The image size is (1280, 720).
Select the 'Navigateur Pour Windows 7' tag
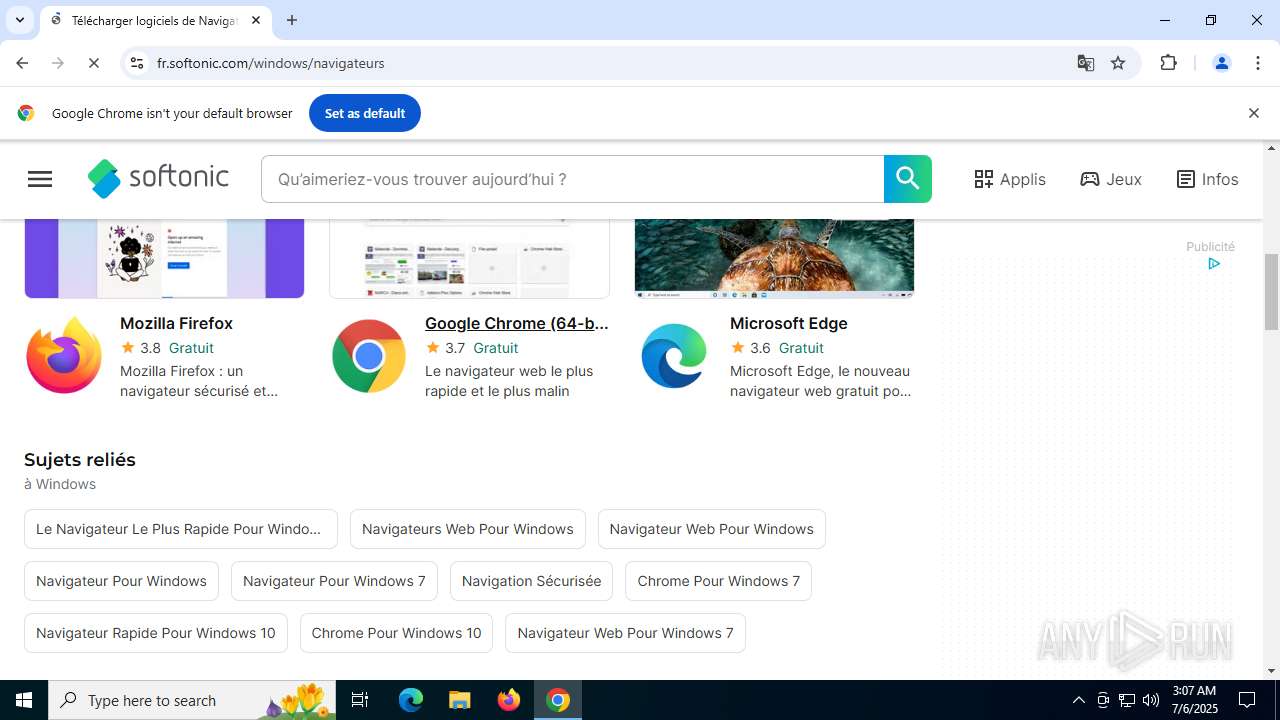pyautogui.click(x=334, y=581)
